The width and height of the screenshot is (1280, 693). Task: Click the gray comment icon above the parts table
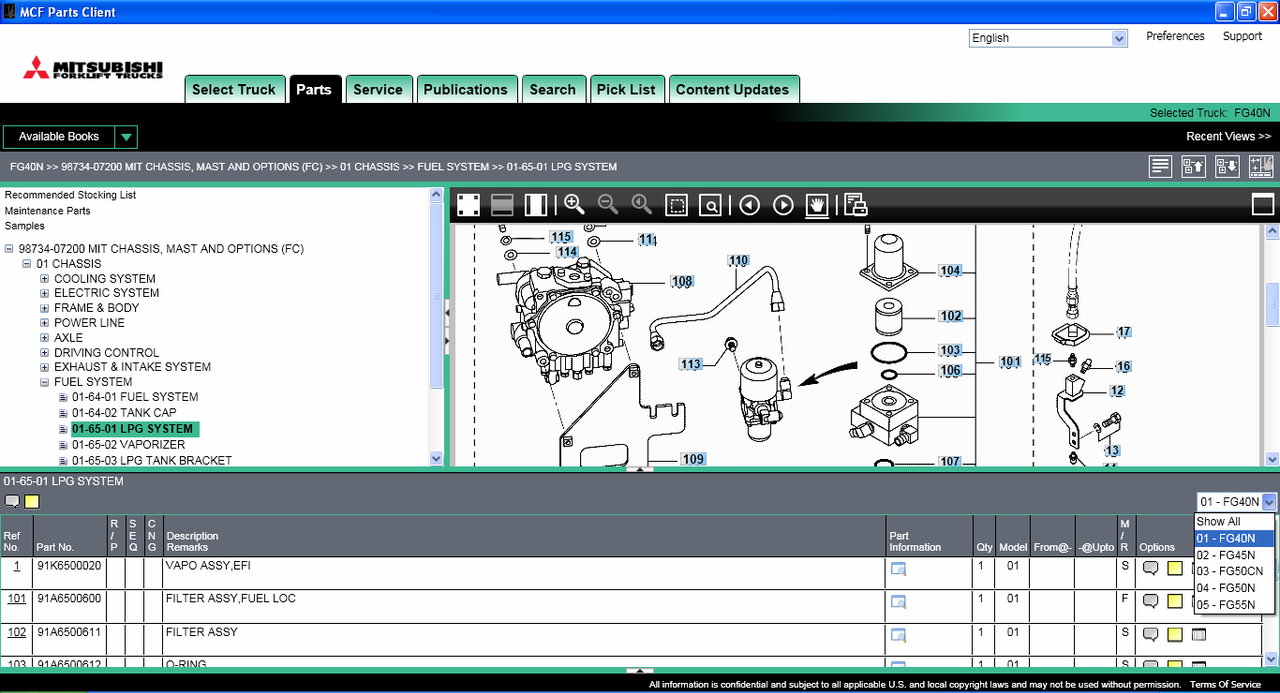[12, 501]
